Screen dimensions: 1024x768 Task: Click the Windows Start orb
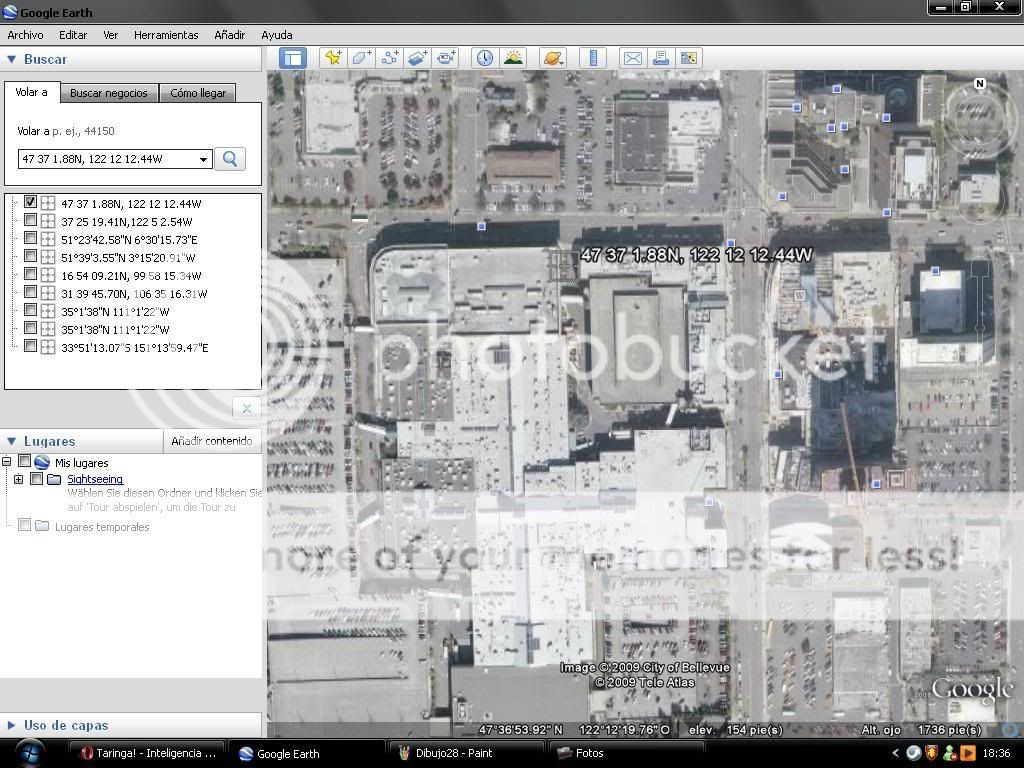click(28, 753)
